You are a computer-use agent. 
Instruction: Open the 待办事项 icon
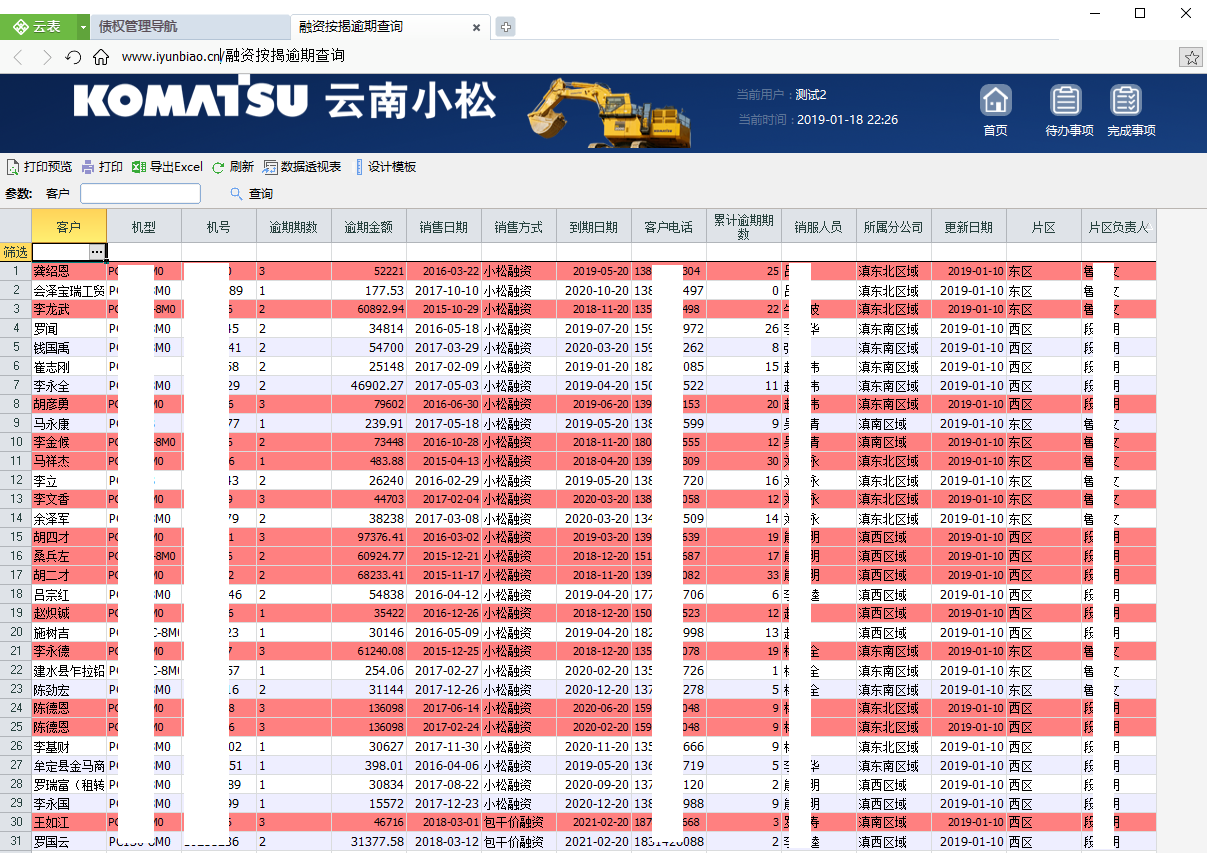[1068, 110]
